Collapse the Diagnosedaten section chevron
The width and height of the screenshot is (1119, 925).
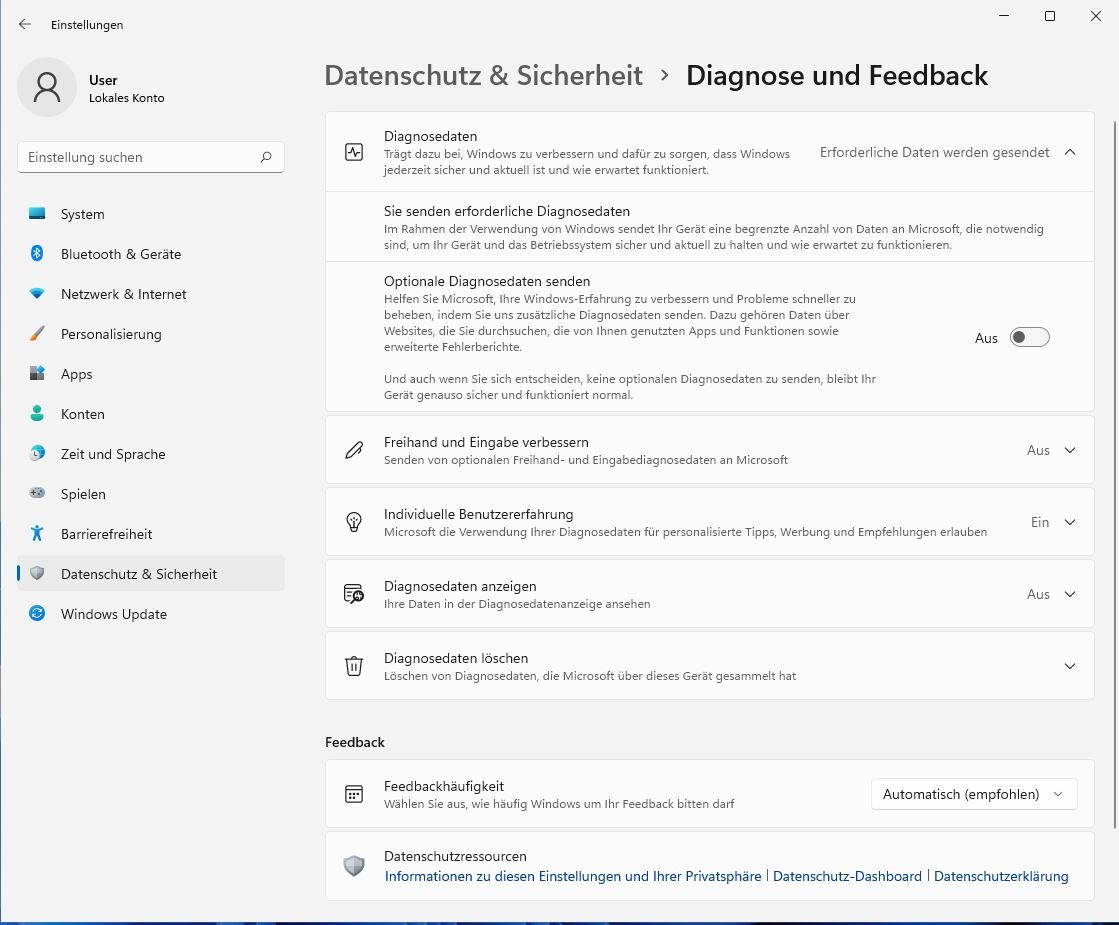coord(1070,153)
